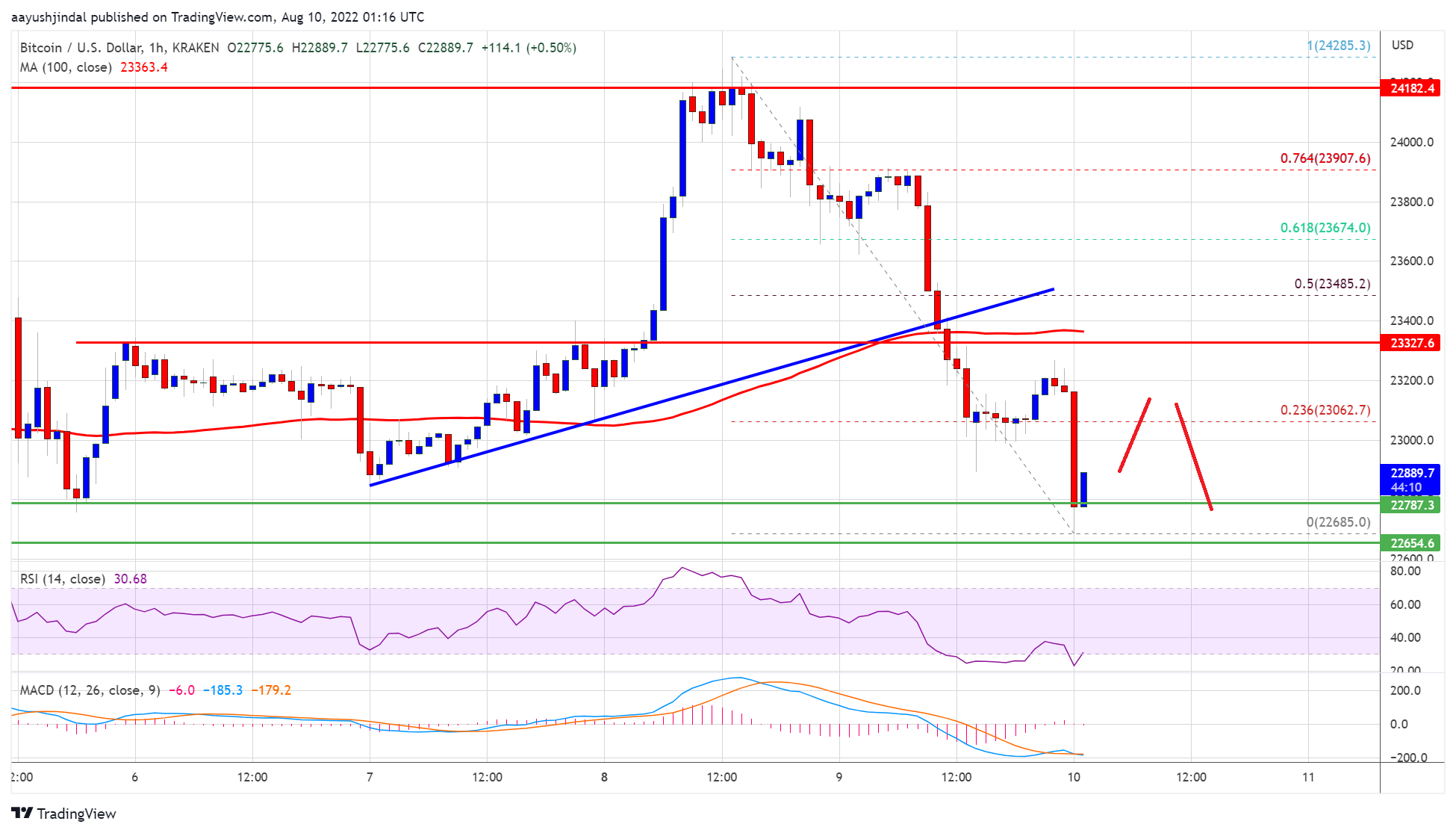
Task: Click the 0.5(23485.2) Fibonacci level label
Action: coord(1331,284)
